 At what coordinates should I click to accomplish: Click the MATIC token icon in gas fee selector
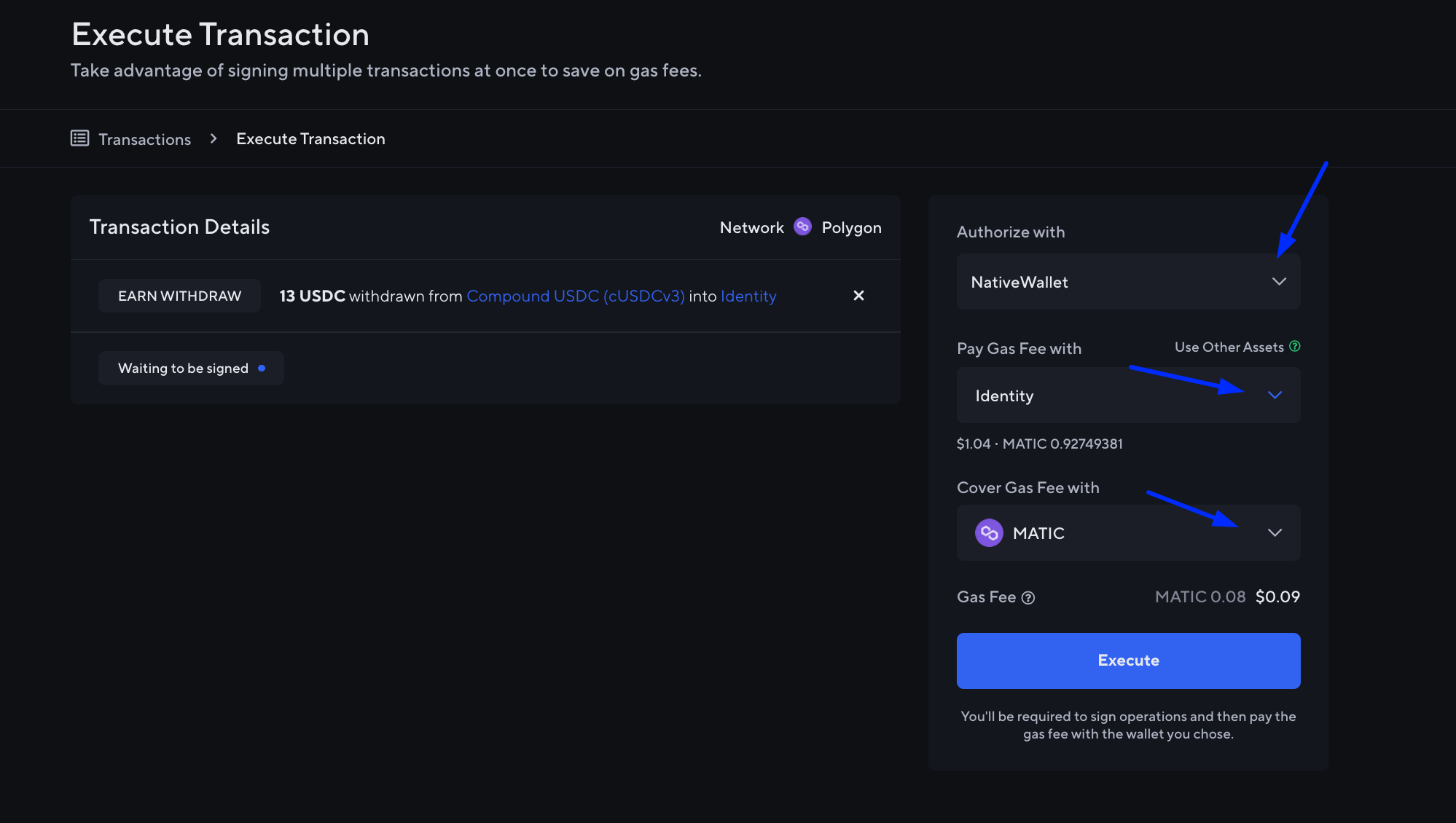[989, 532]
